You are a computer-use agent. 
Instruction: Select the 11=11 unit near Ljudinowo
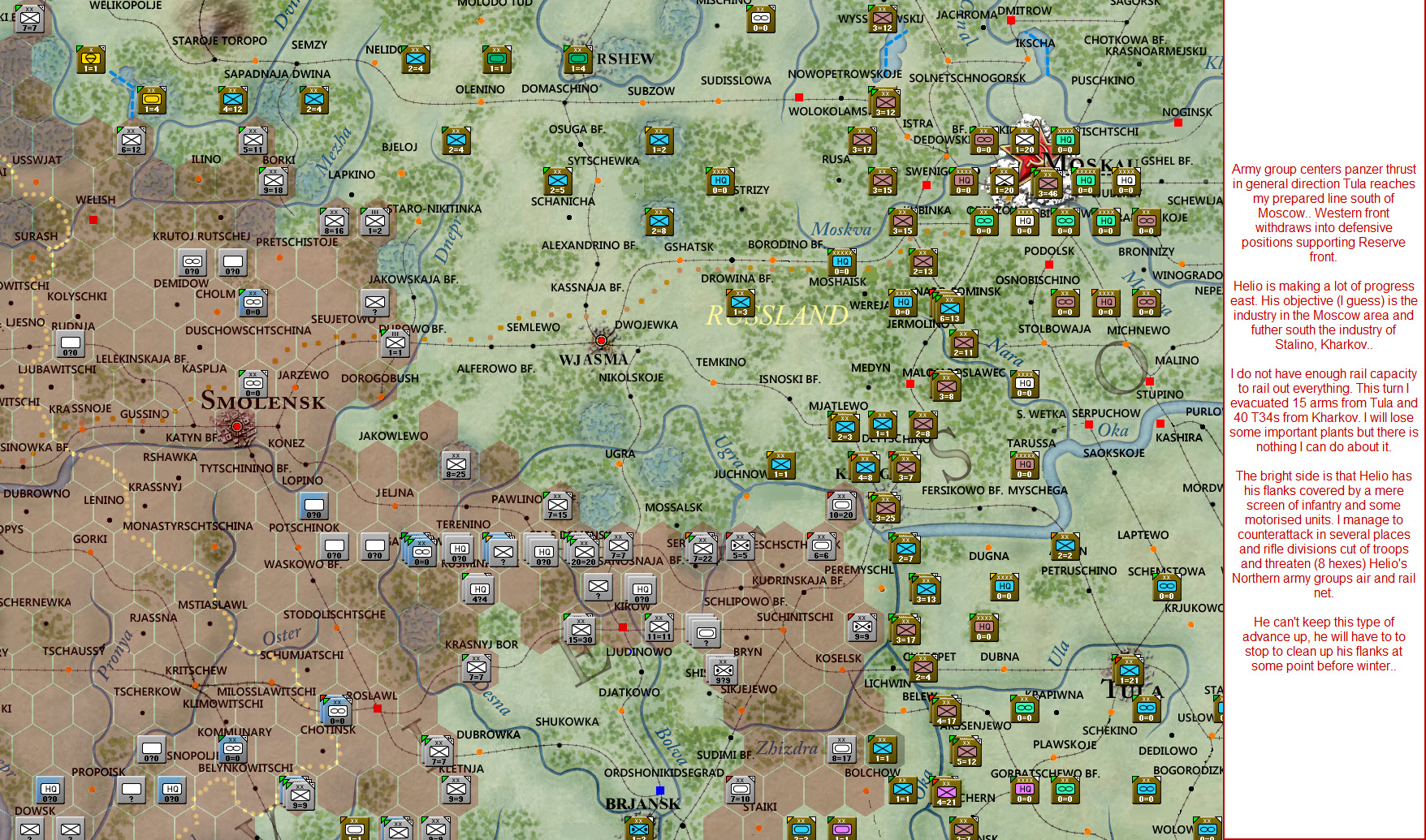pyautogui.click(x=659, y=627)
